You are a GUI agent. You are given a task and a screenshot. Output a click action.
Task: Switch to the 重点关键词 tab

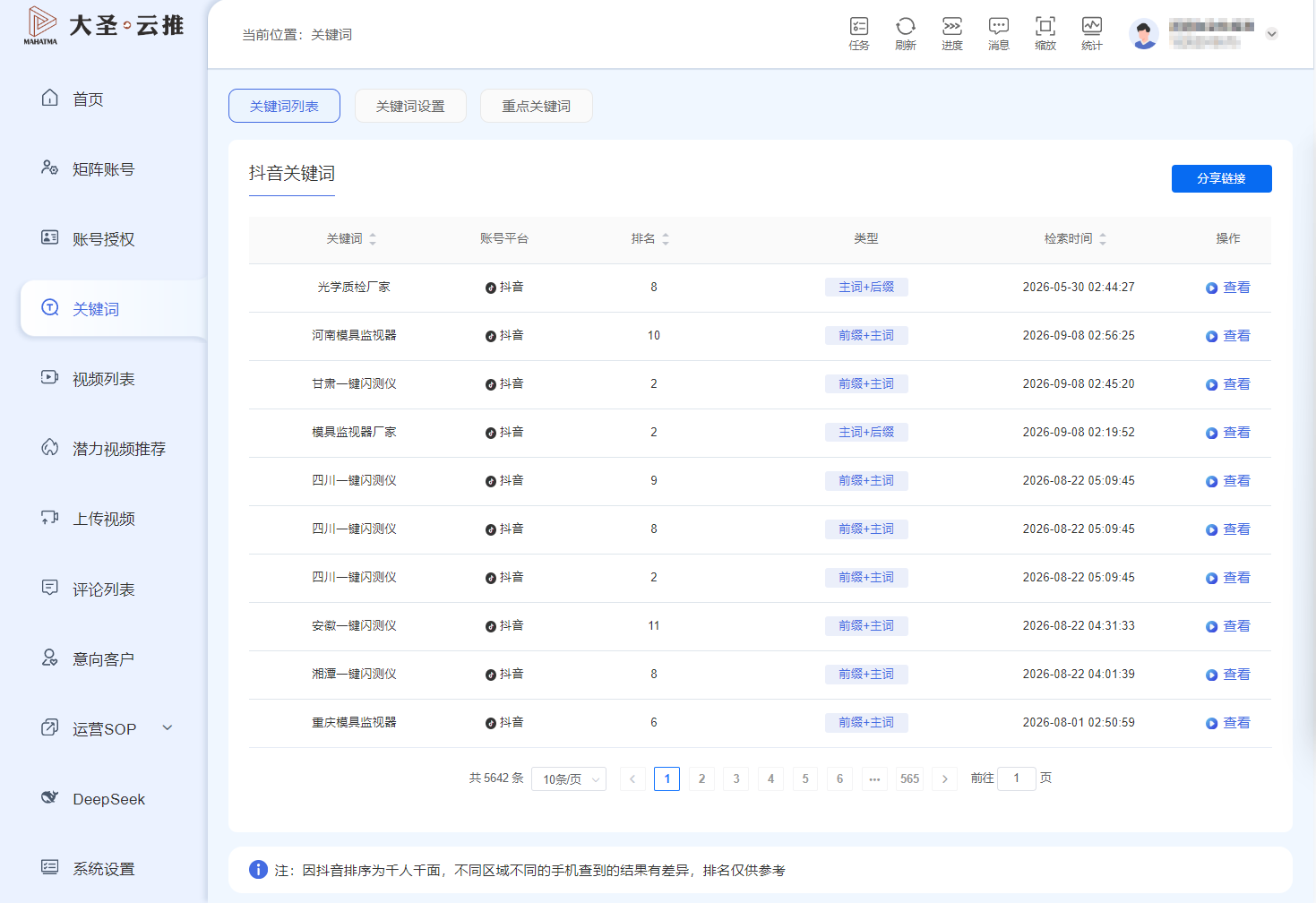(536, 106)
